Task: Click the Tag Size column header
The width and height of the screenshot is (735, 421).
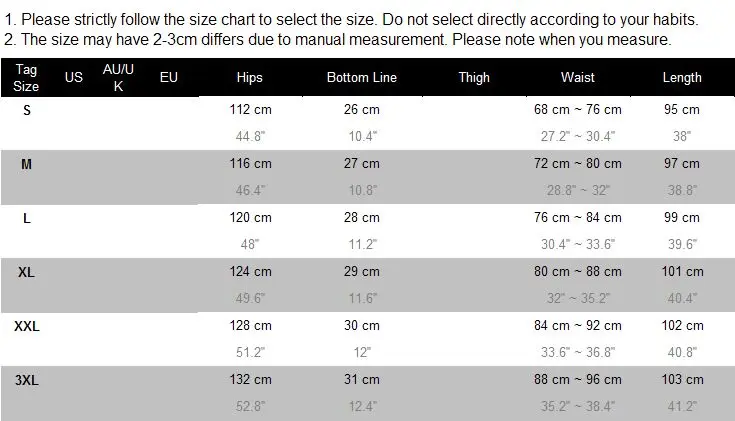Action: (26, 78)
